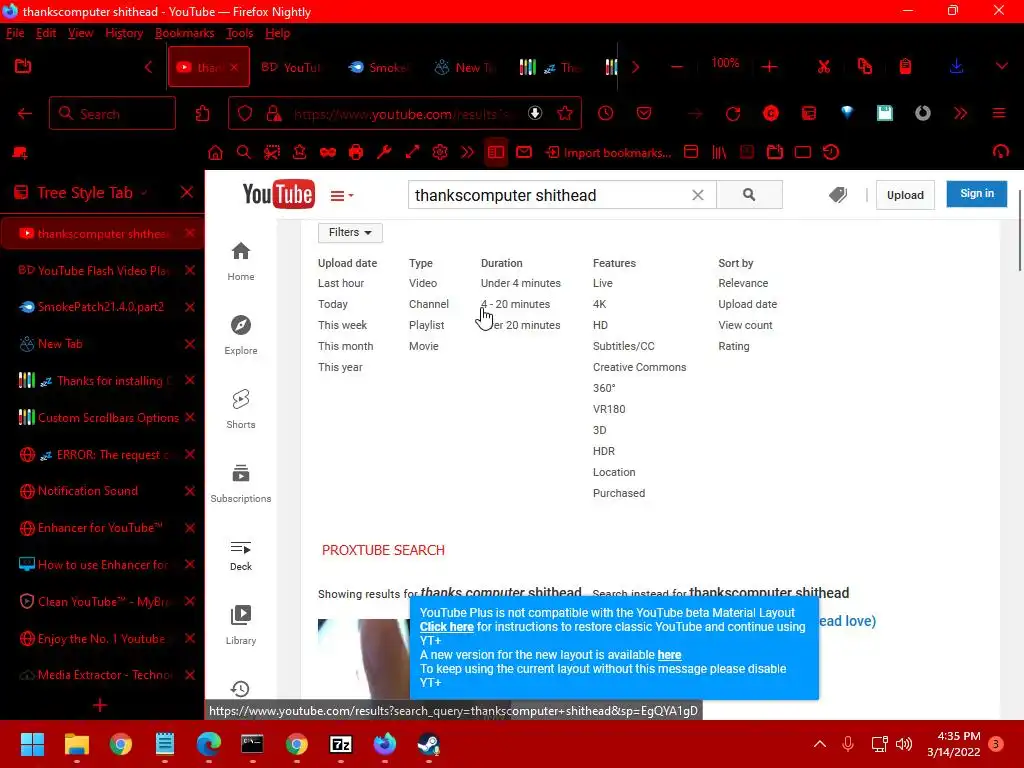
Task: Click the printer icon in bookmarks toolbar
Action: click(356, 153)
